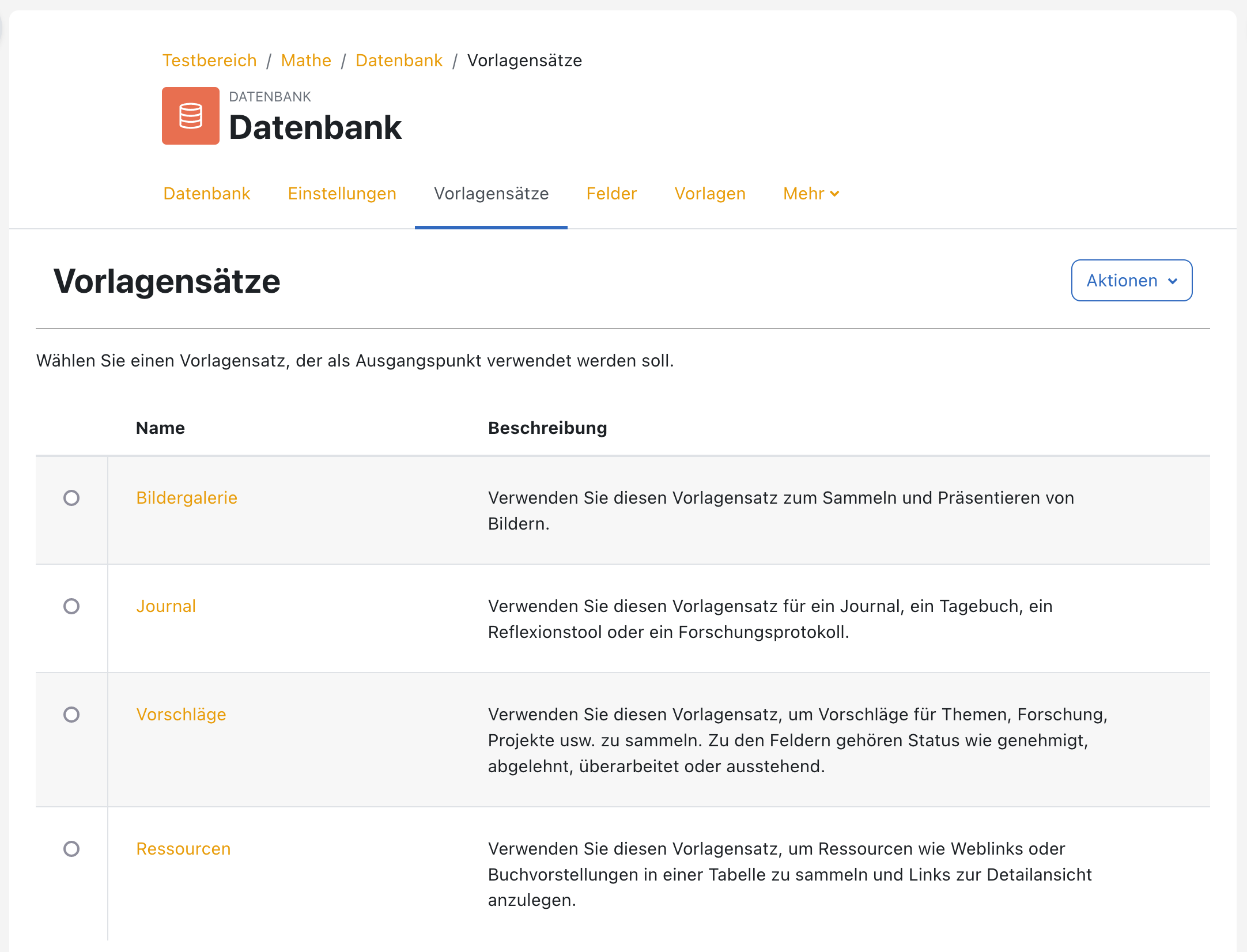The image size is (1247, 952).
Task: Select the Journal radio button
Action: point(71,607)
